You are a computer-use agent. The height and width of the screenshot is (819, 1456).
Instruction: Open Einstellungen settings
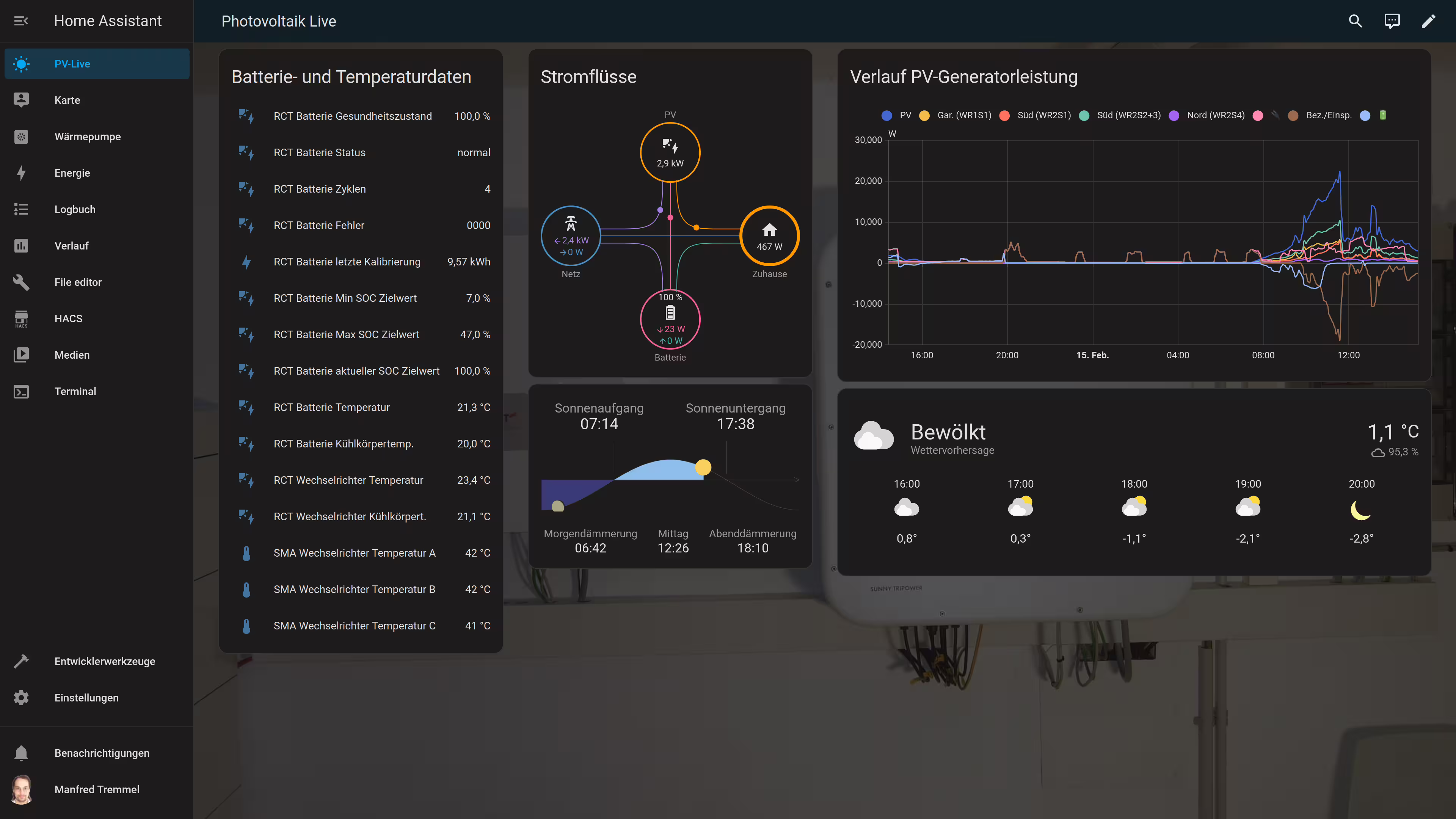(86, 698)
